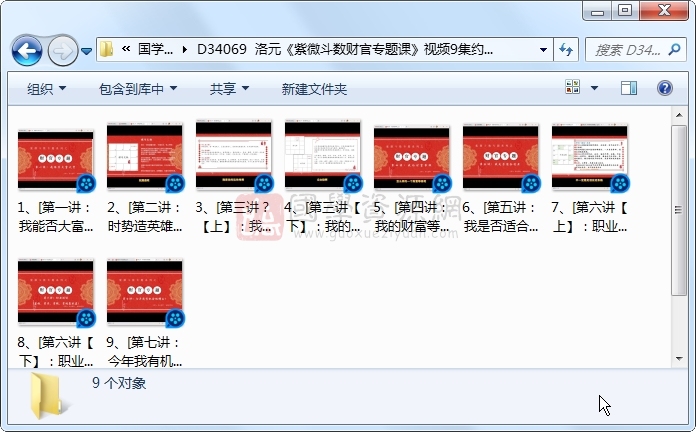The image size is (696, 432).
Task: Click media player badge on 第二讲 thumbnail
Action: tap(175, 184)
